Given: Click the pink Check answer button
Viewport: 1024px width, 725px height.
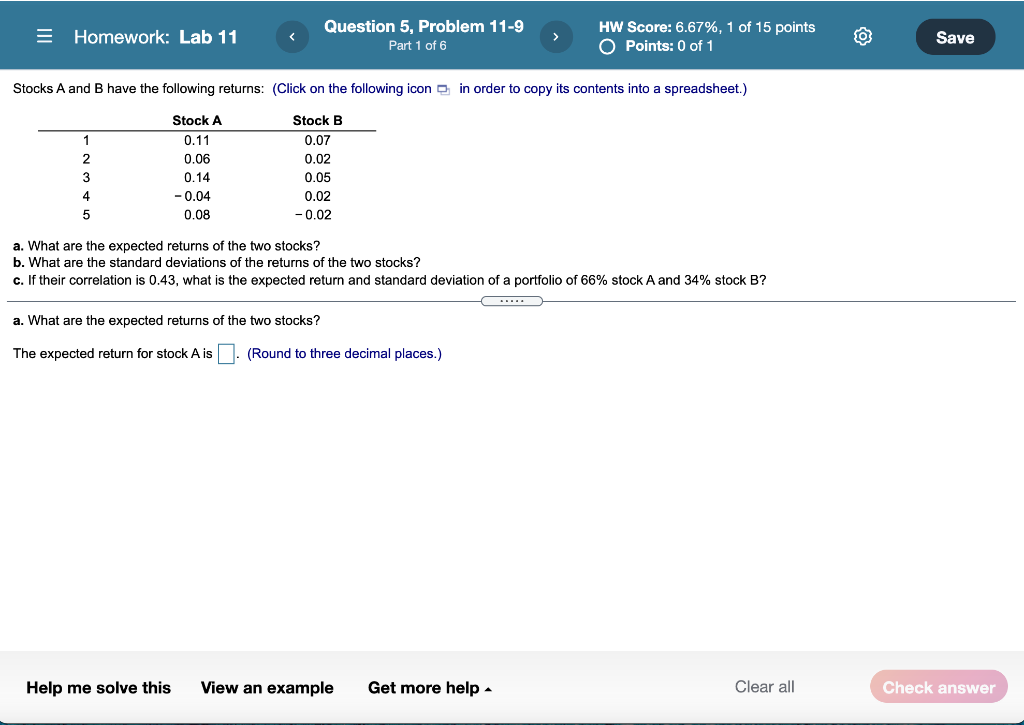Looking at the screenshot, I should pos(938,687).
